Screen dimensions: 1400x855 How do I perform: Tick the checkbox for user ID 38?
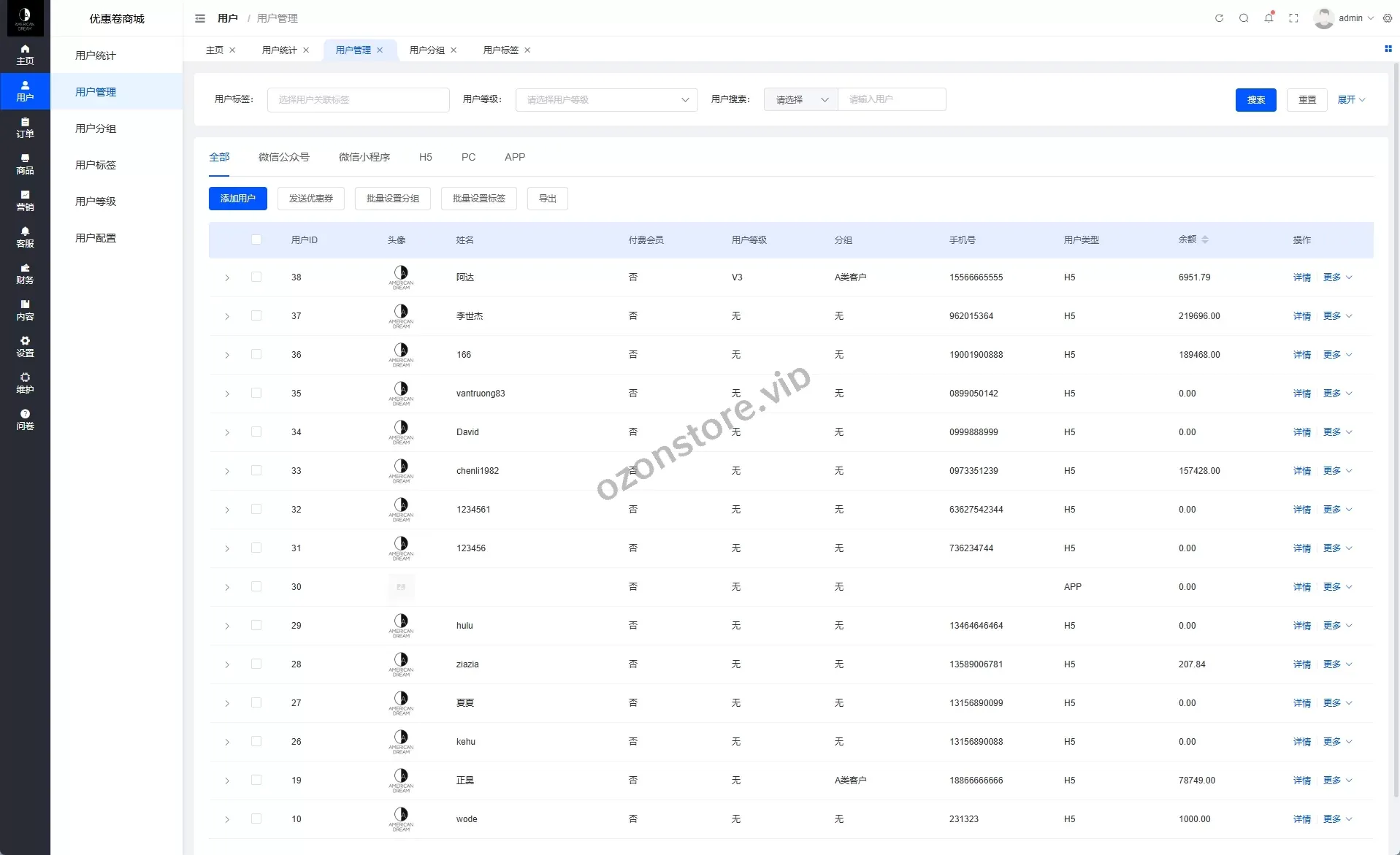256,277
